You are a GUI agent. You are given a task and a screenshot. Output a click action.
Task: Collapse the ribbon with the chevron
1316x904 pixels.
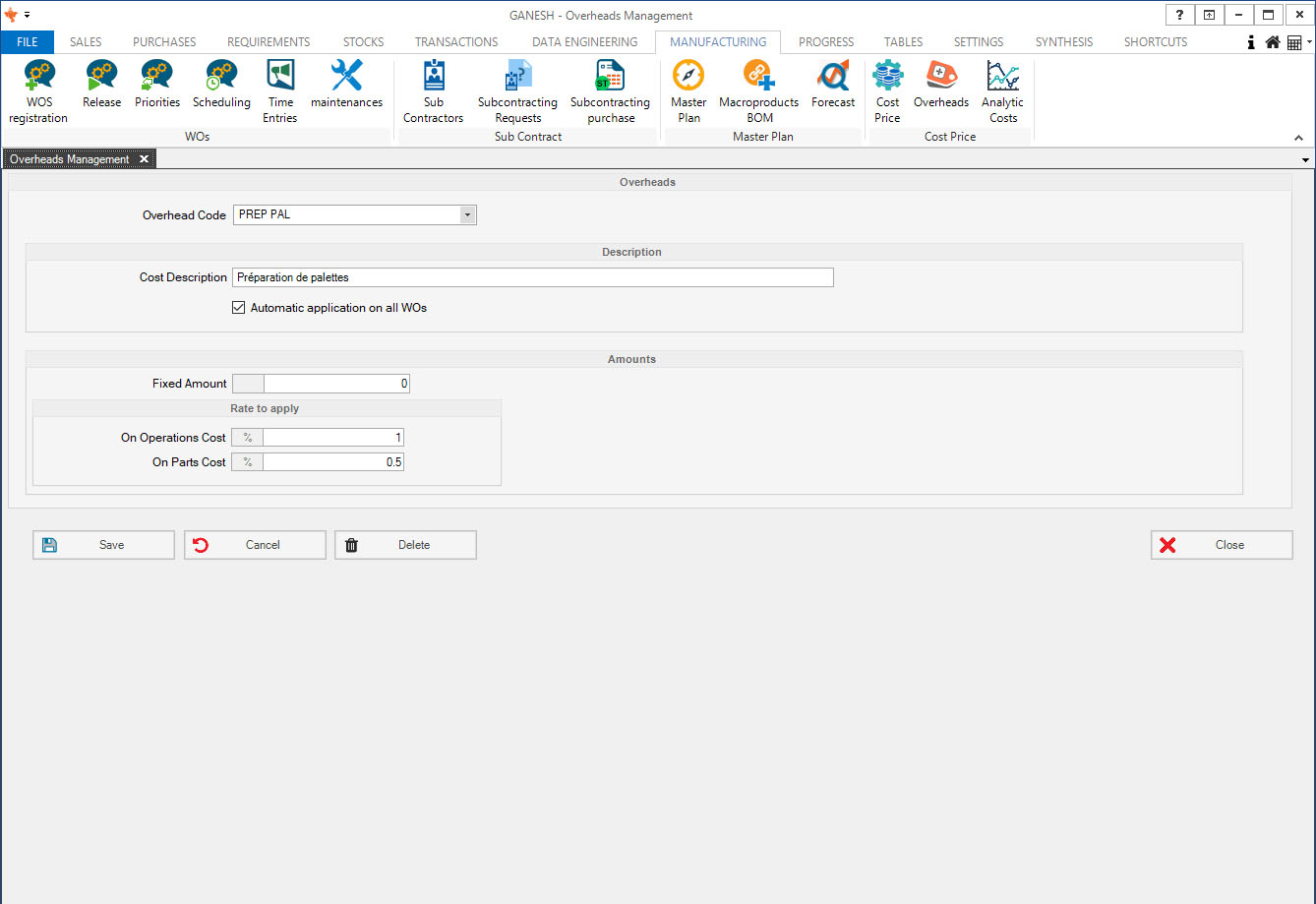click(x=1298, y=139)
